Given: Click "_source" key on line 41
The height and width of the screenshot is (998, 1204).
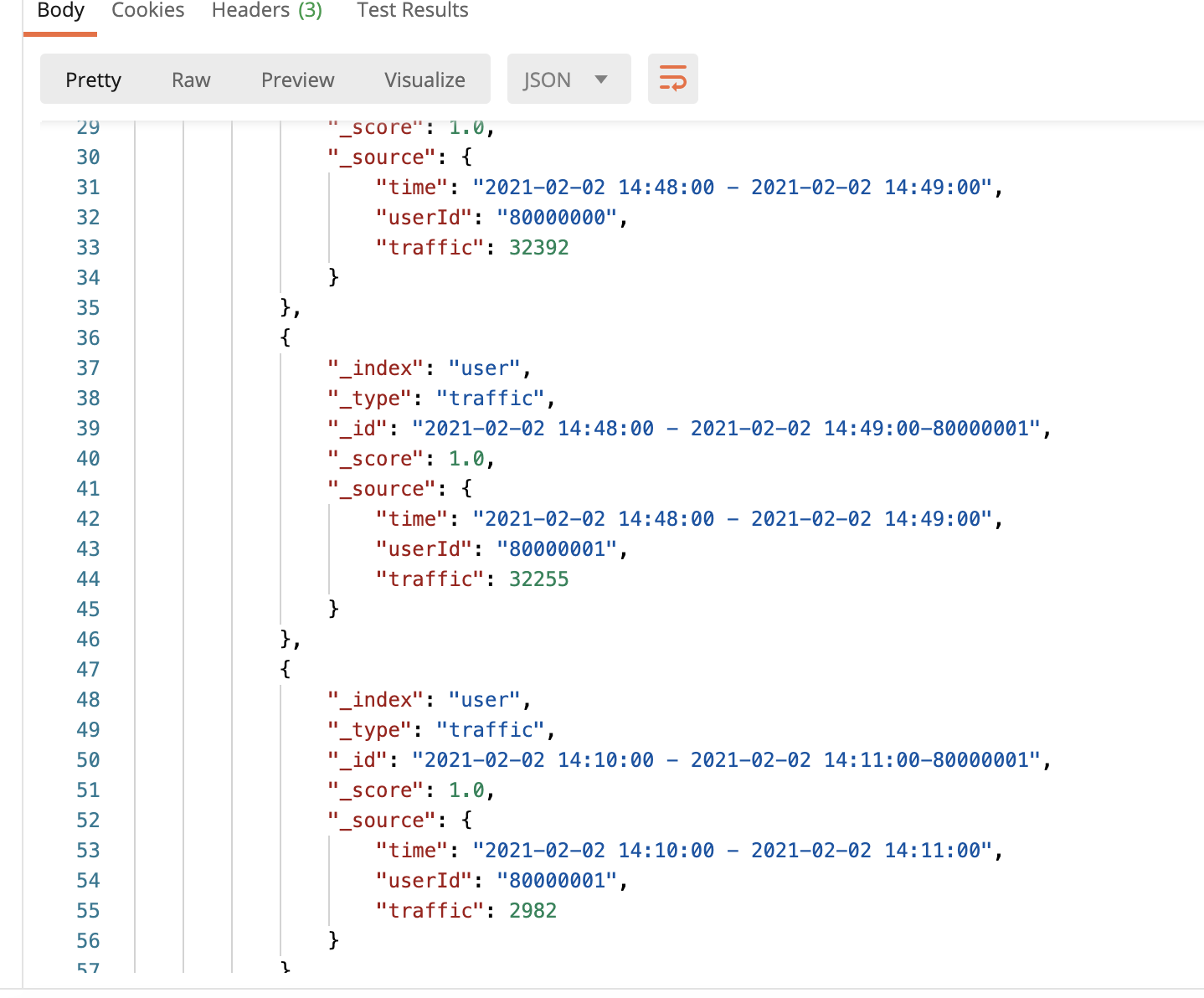Looking at the screenshot, I should click(382, 489).
